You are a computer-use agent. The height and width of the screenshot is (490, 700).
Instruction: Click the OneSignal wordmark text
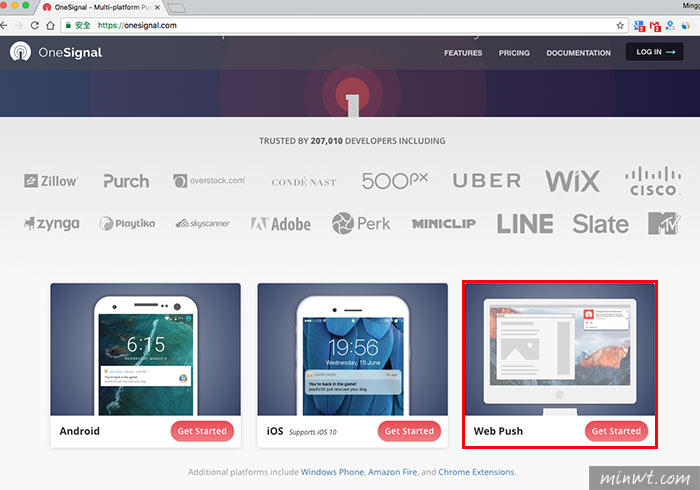coord(70,53)
